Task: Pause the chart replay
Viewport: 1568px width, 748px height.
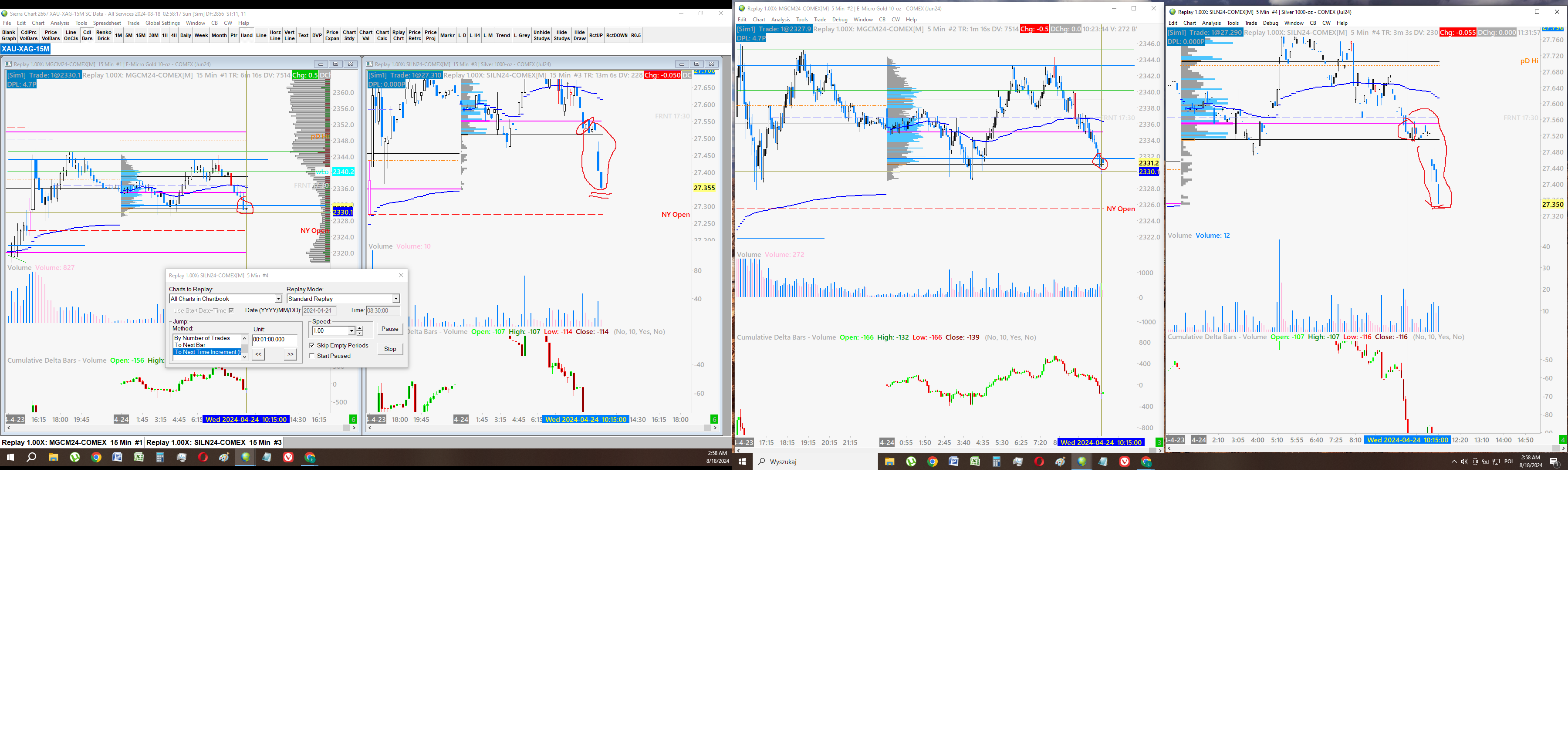Action: [x=389, y=329]
